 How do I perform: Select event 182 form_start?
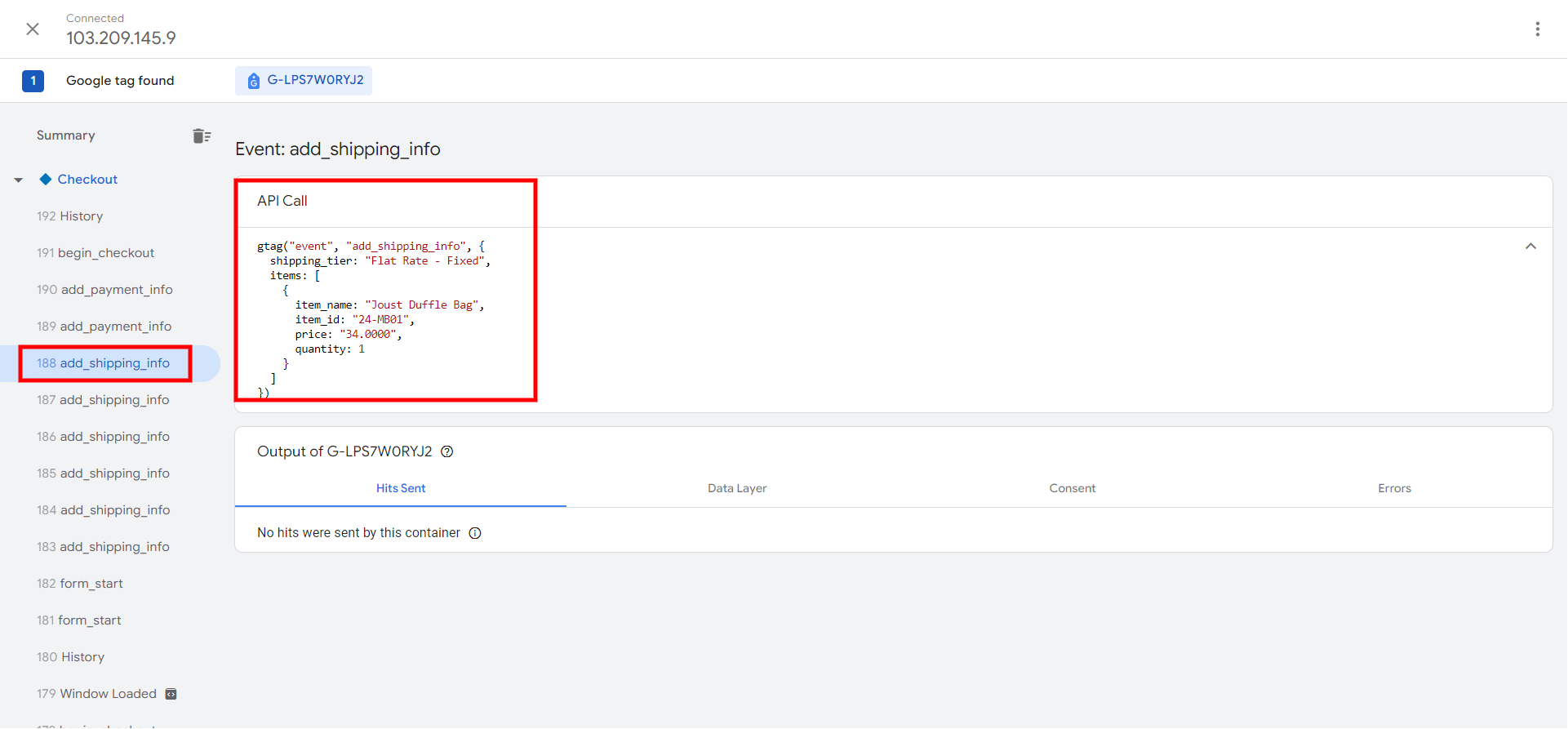[80, 584]
